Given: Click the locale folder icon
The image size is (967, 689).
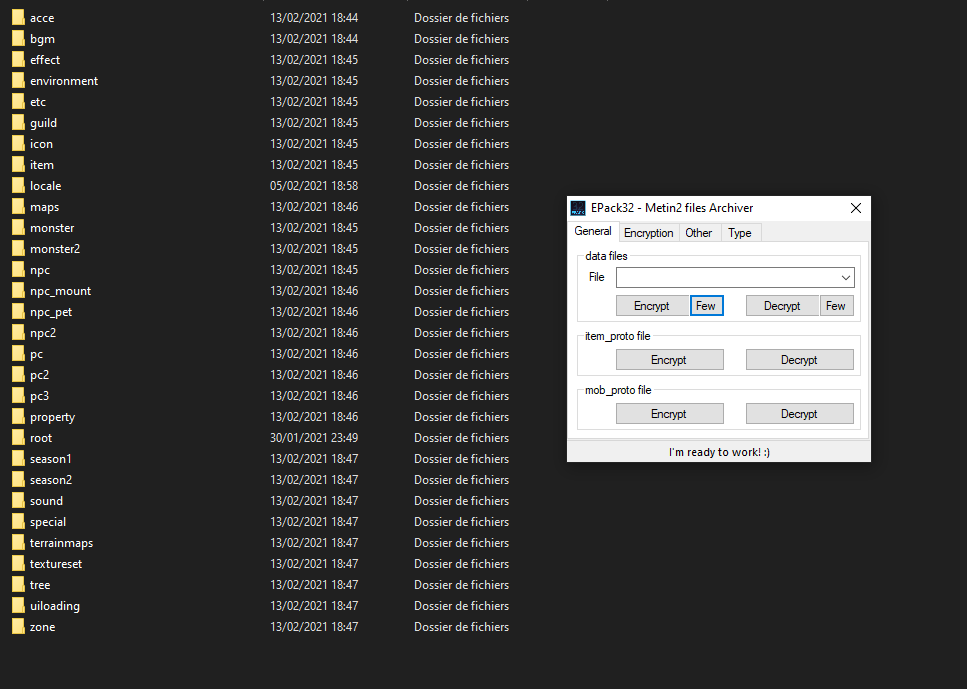Looking at the screenshot, I should [19, 186].
